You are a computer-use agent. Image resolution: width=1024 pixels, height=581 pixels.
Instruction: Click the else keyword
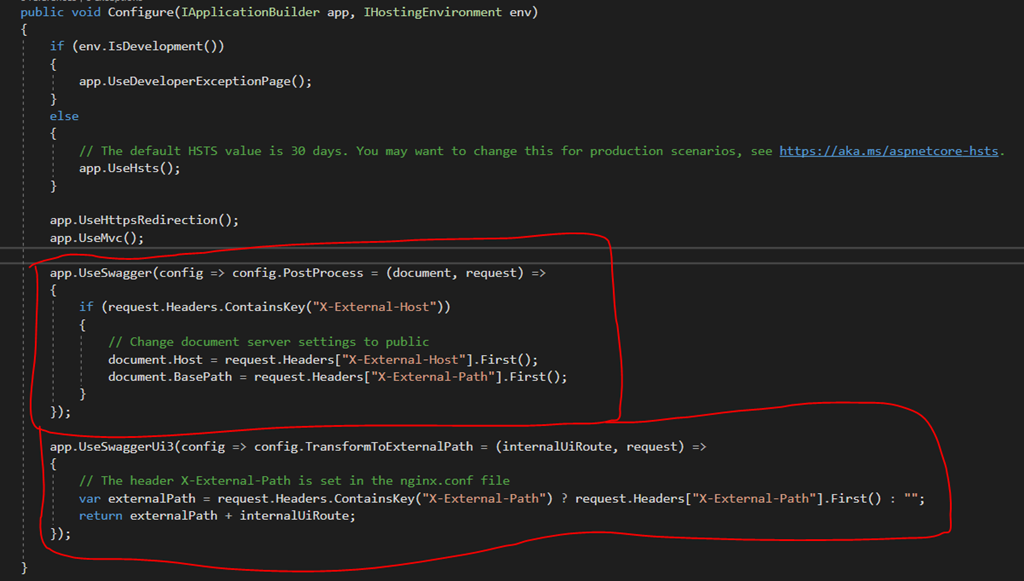pos(64,116)
